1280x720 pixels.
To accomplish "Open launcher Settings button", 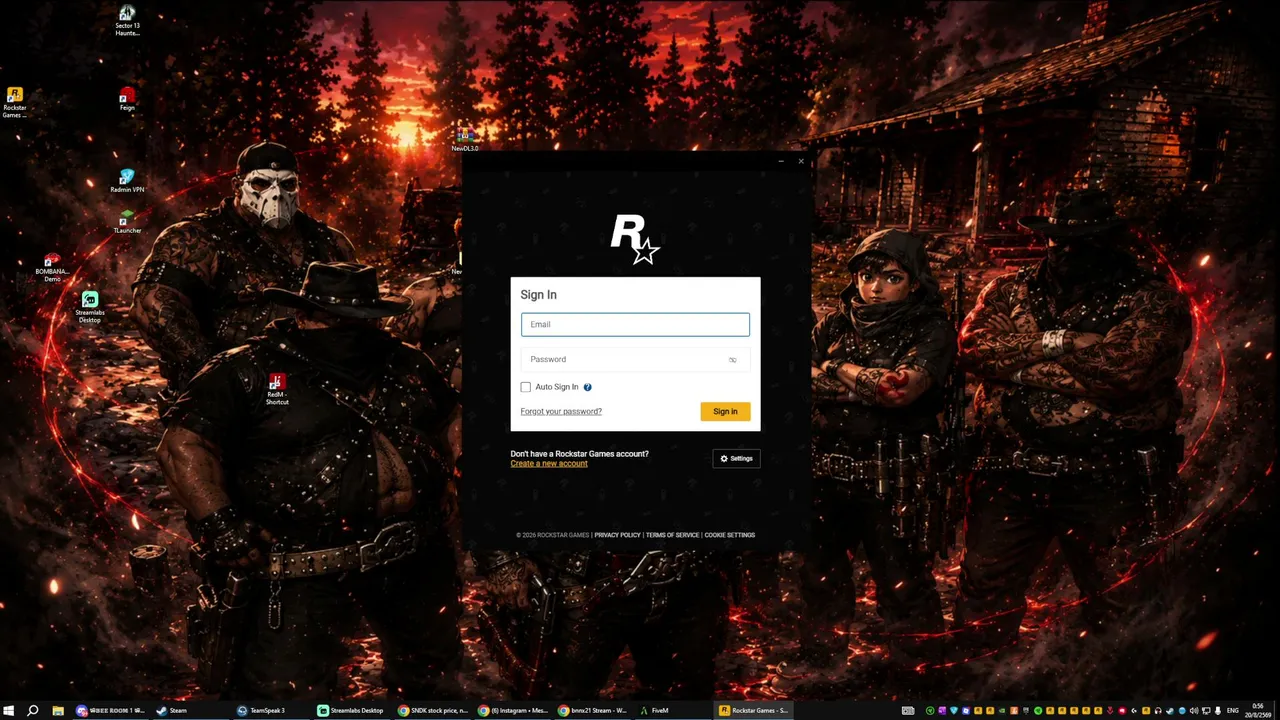I will 736,459.
